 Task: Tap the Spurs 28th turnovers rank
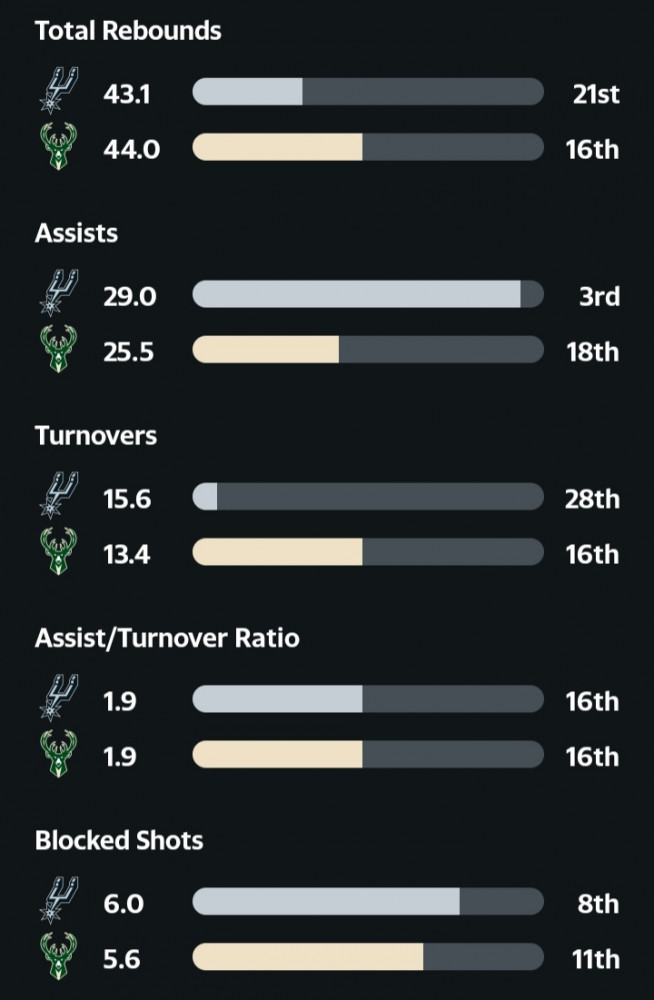pyautogui.click(x=592, y=498)
